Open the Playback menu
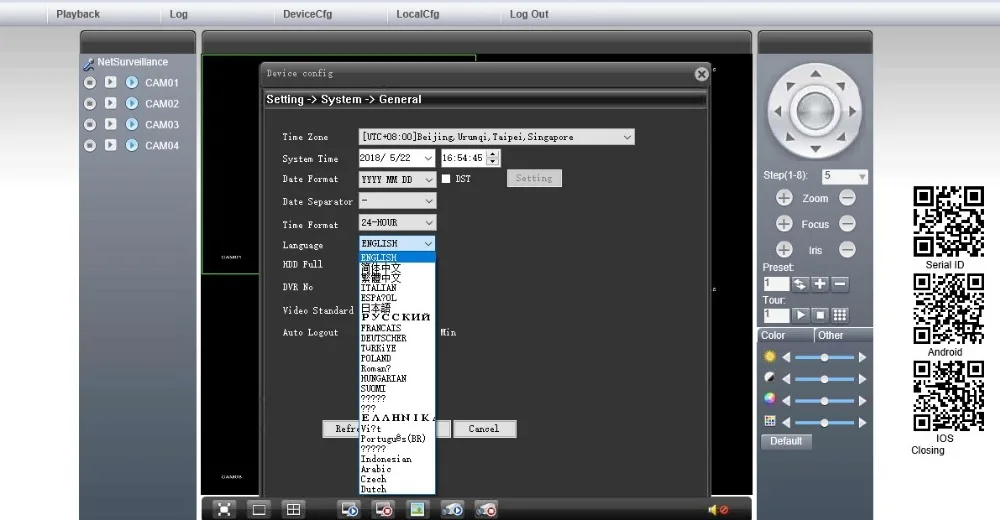The height and width of the screenshot is (520, 1000). tap(78, 14)
